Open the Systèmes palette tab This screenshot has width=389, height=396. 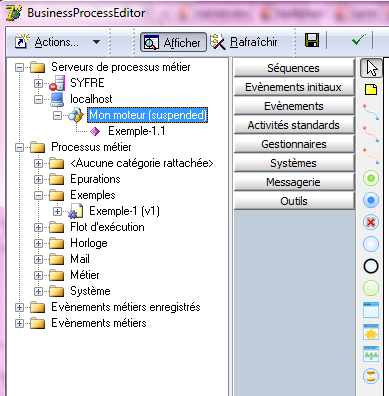point(294,163)
